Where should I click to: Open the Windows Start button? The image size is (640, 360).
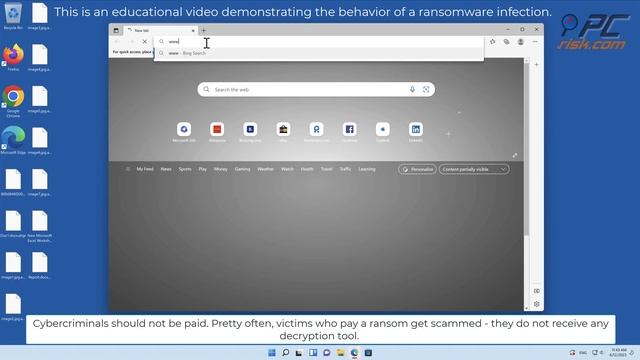(272, 353)
